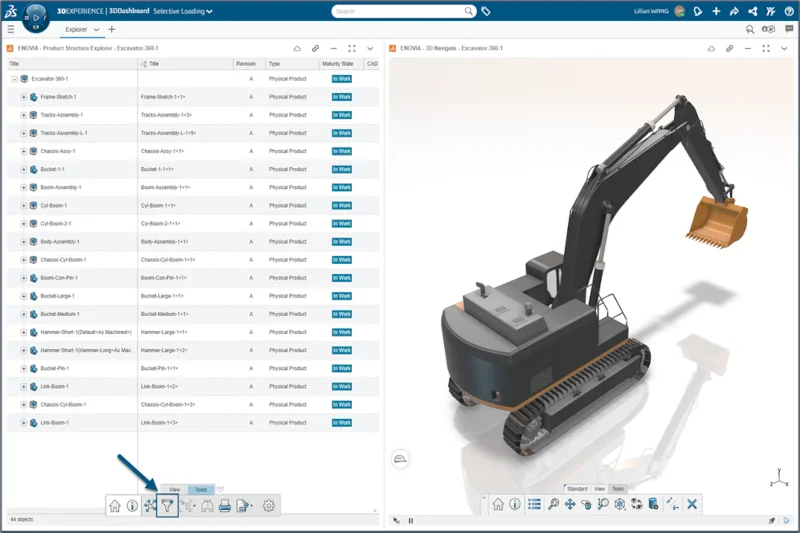Click the information icon in 3D Navigate toolbar
Screen dimensions: 800x533
[514, 504]
